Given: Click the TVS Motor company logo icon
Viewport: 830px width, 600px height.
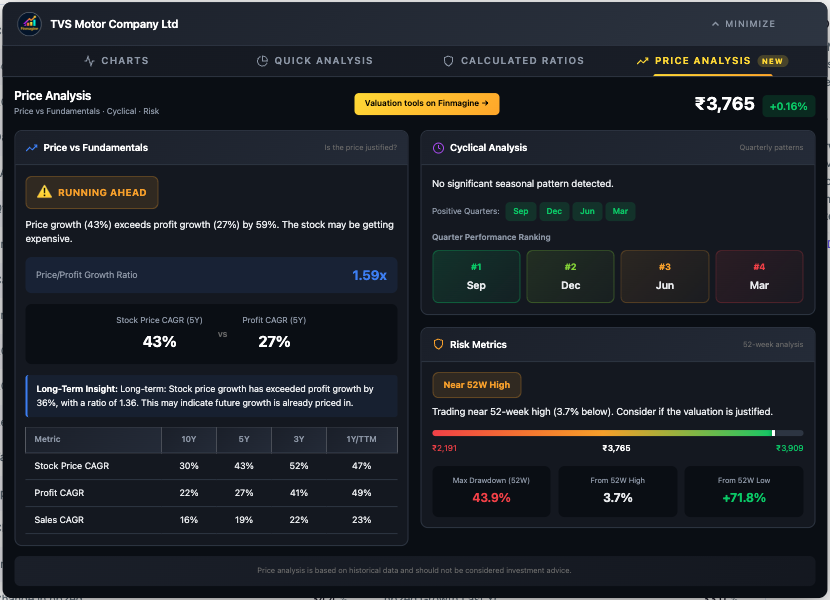Looking at the screenshot, I should click(29, 23).
